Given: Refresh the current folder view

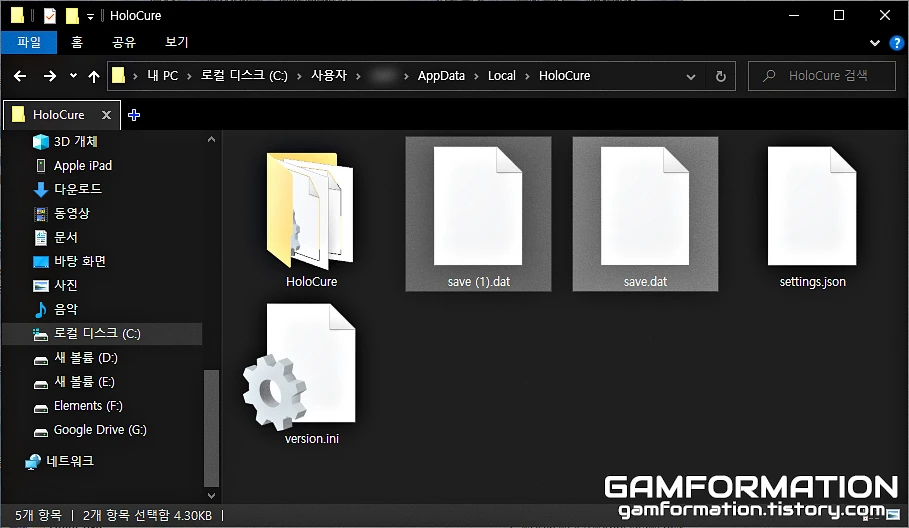Looking at the screenshot, I should point(721,76).
